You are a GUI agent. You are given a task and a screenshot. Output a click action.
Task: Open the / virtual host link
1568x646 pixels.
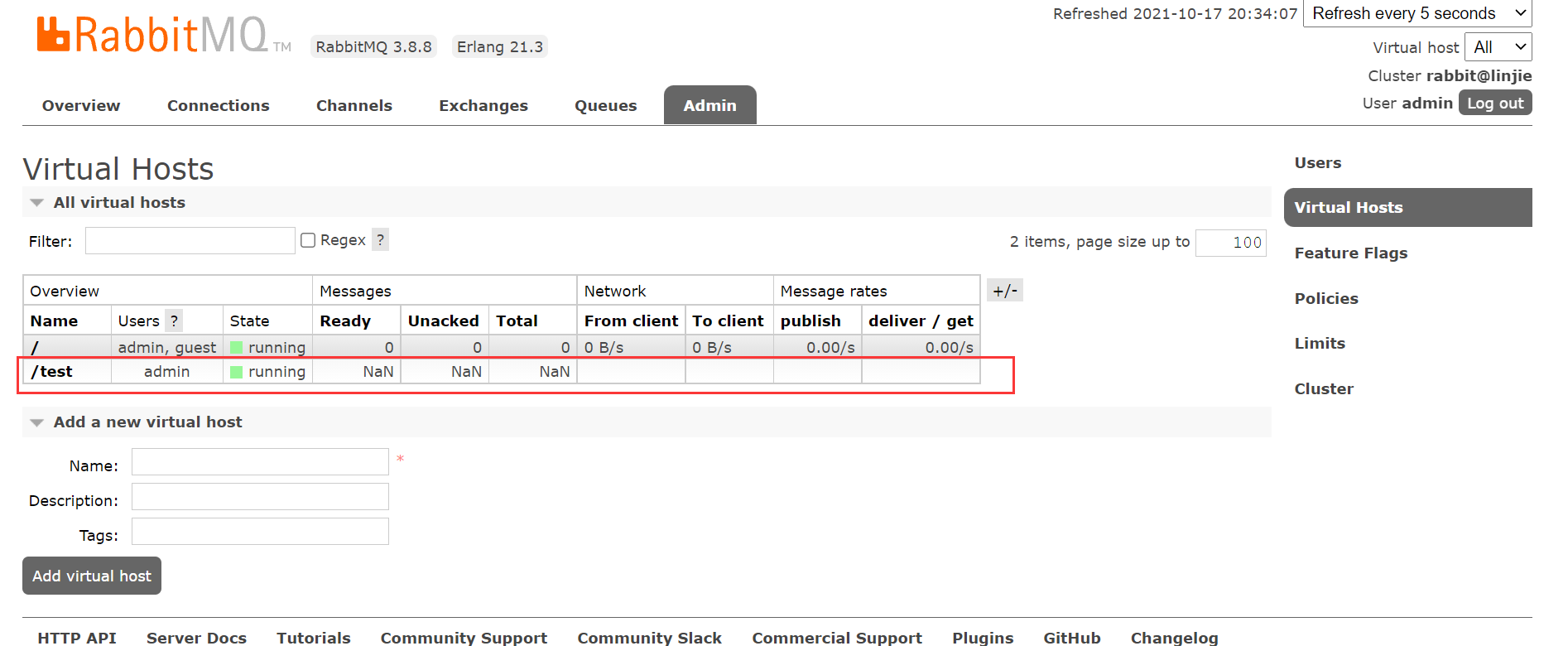[x=35, y=348]
